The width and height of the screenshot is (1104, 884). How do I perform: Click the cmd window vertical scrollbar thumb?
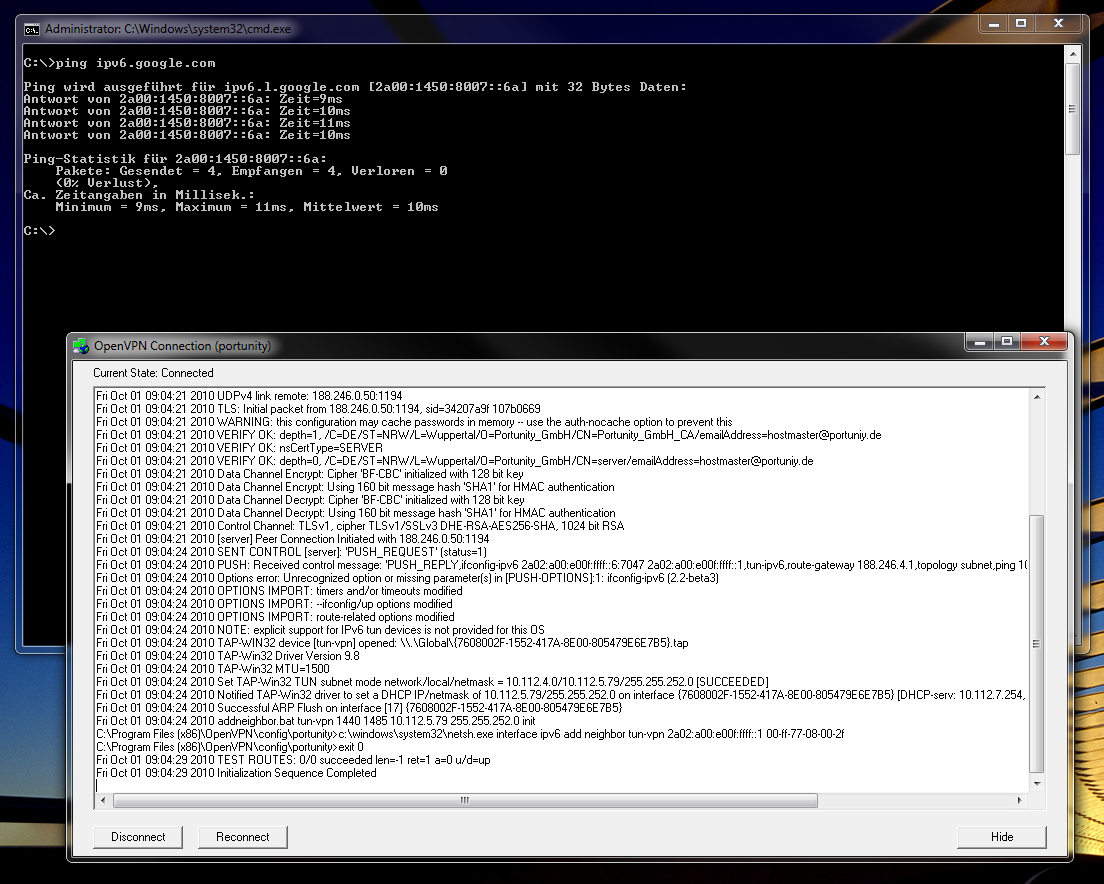pos(1072,108)
